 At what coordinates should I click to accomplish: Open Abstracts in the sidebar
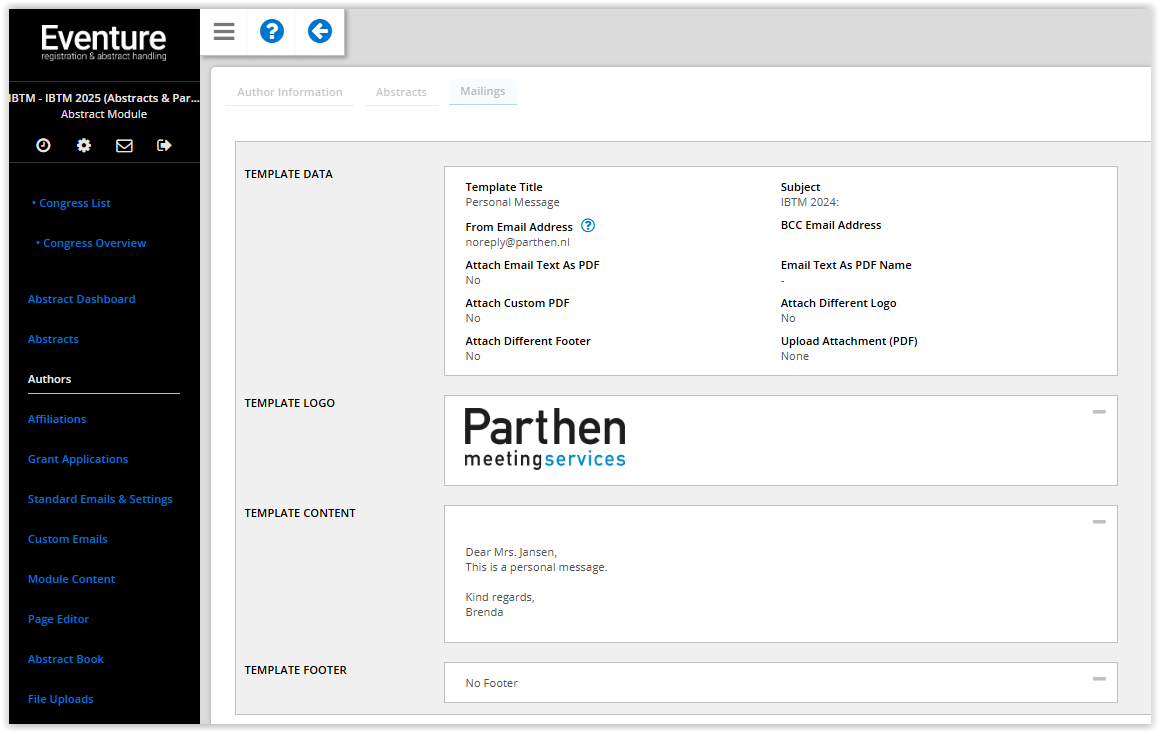click(x=53, y=339)
